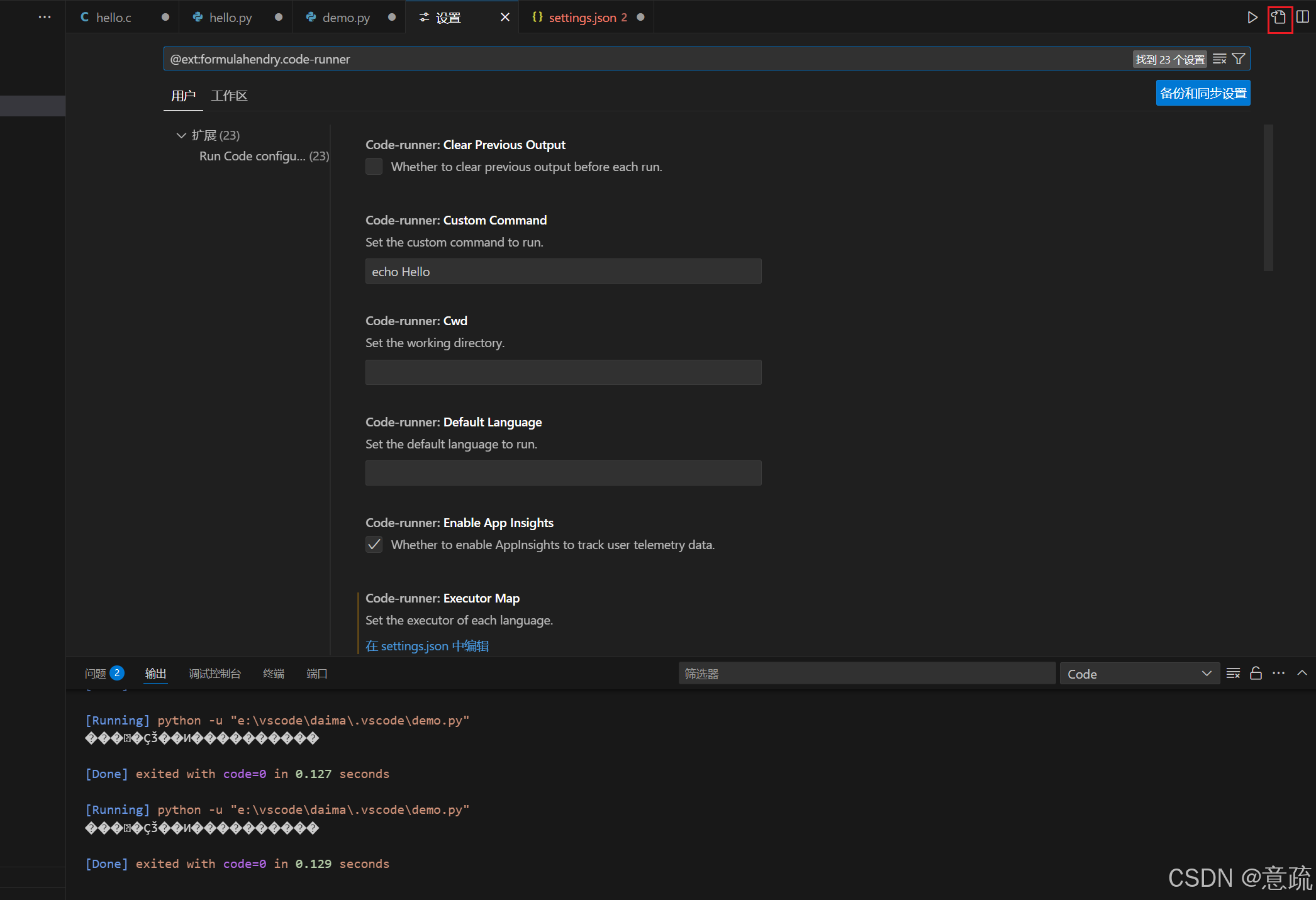Screen dimensions: 1316x900
Task: Click the Split Editor Right icon
Action: [x=1303, y=18]
